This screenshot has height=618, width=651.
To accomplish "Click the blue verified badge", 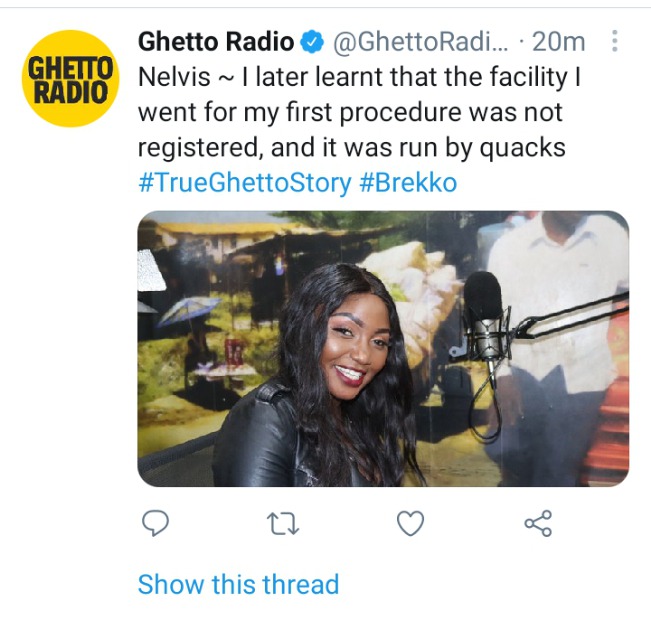I will tap(312, 42).
